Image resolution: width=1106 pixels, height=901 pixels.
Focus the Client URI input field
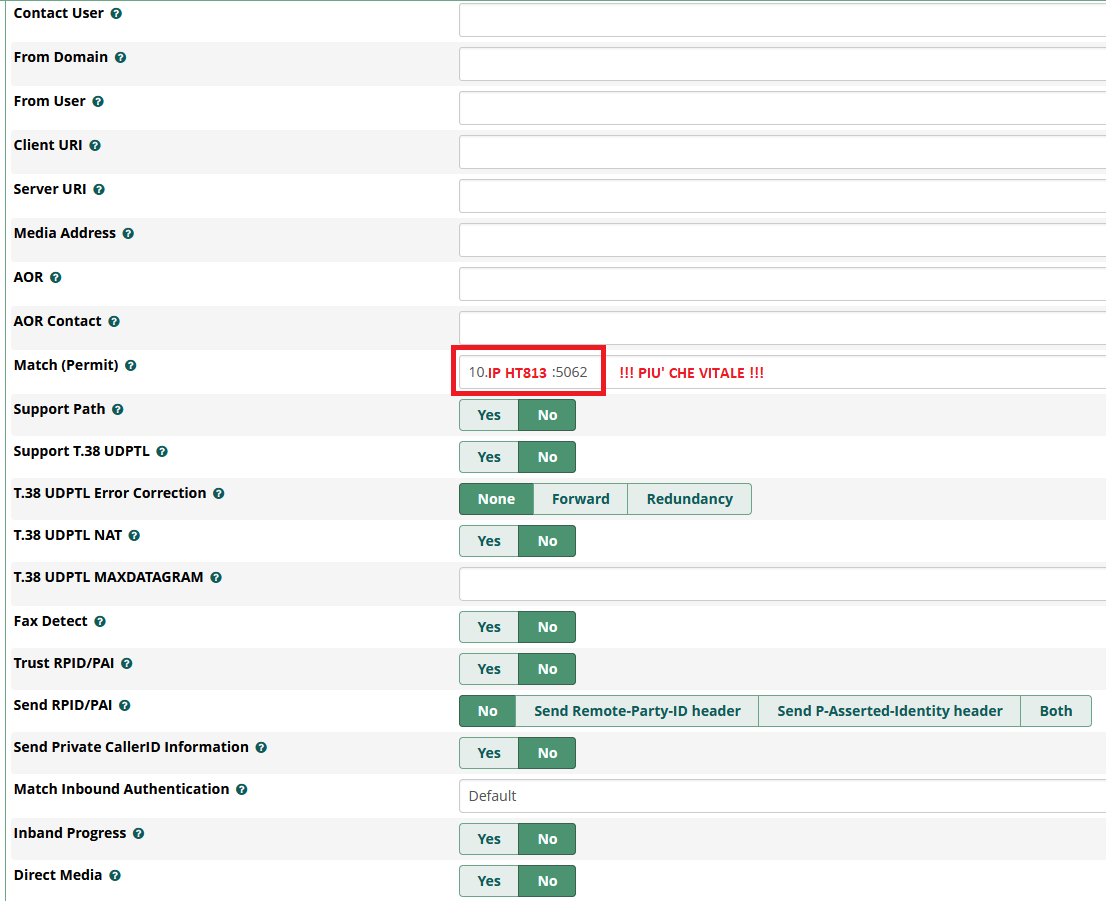(x=782, y=152)
